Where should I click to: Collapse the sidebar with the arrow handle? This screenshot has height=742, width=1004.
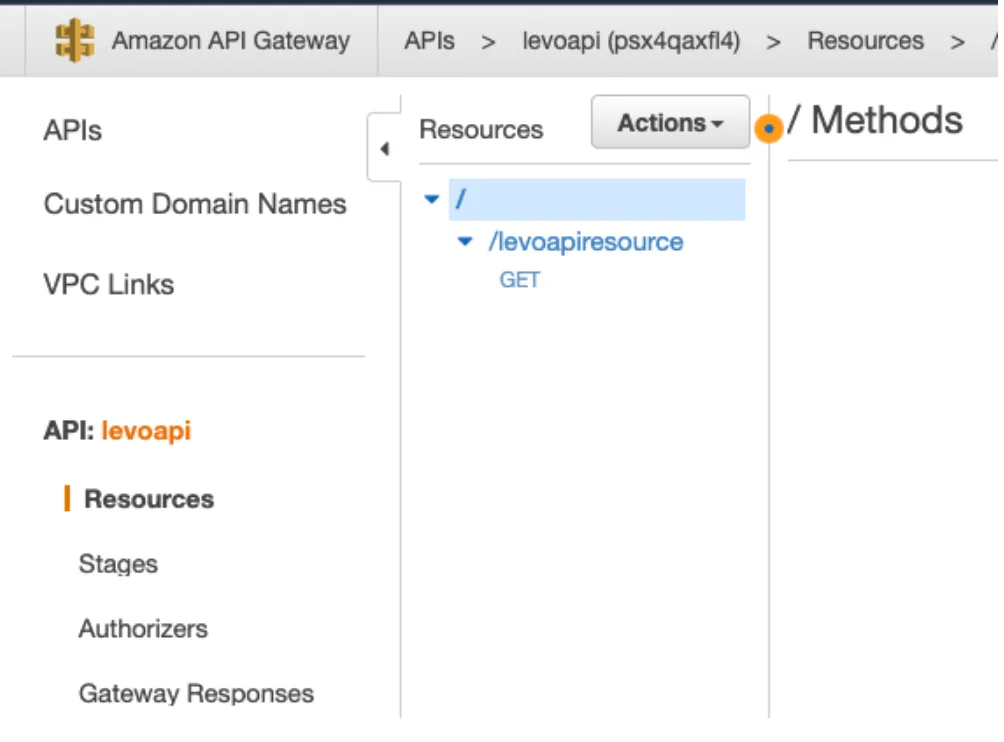[384, 149]
